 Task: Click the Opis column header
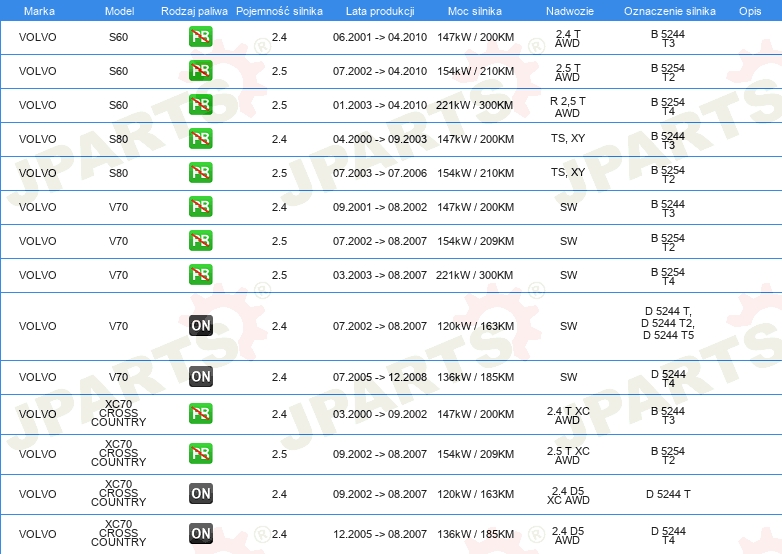pos(750,11)
